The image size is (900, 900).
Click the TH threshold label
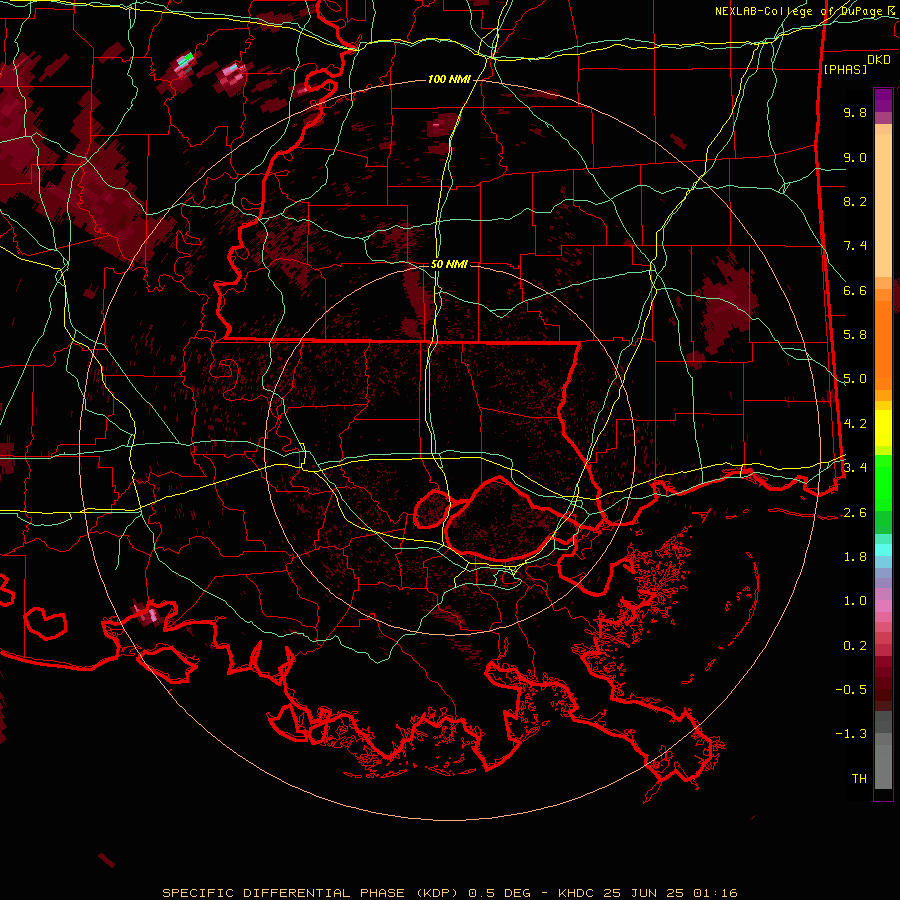pyautogui.click(x=859, y=779)
